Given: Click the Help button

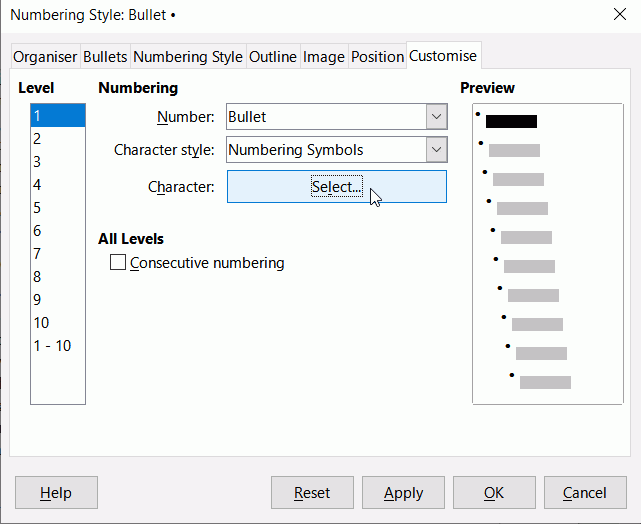Looking at the screenshot, I should coord(56,493).
